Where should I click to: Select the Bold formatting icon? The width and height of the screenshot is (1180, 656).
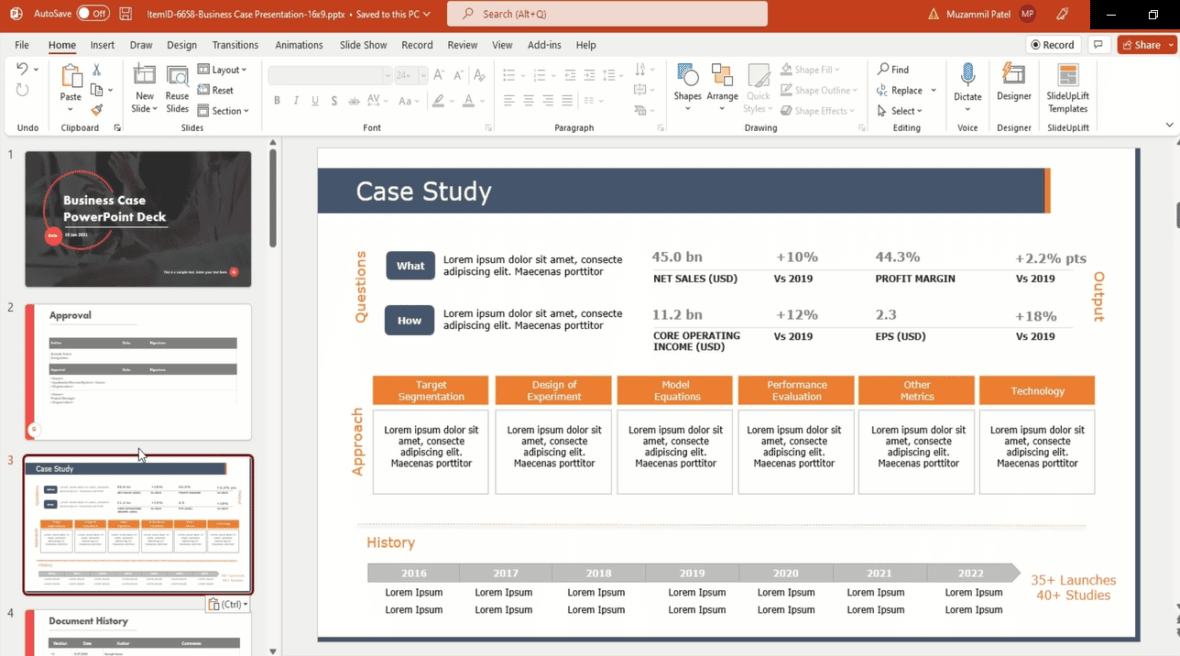tap(277, 100)
